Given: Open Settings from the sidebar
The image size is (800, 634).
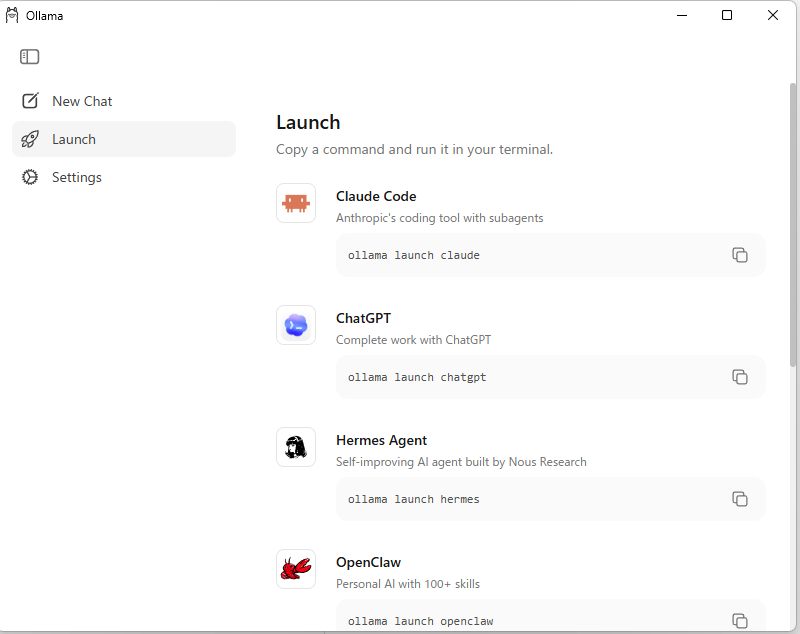Looking at the screenshot, I should pos(124,177).
